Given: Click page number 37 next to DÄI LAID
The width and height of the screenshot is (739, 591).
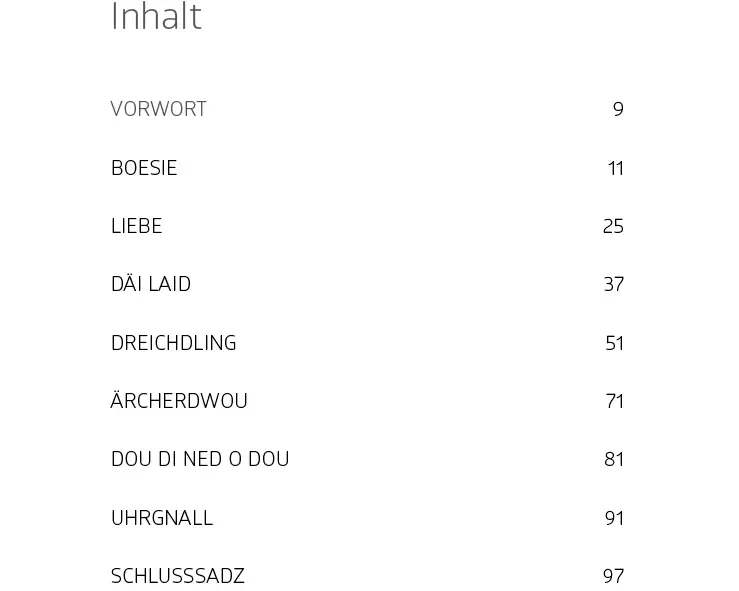Looking at the screenshot, I should point(613,284).
